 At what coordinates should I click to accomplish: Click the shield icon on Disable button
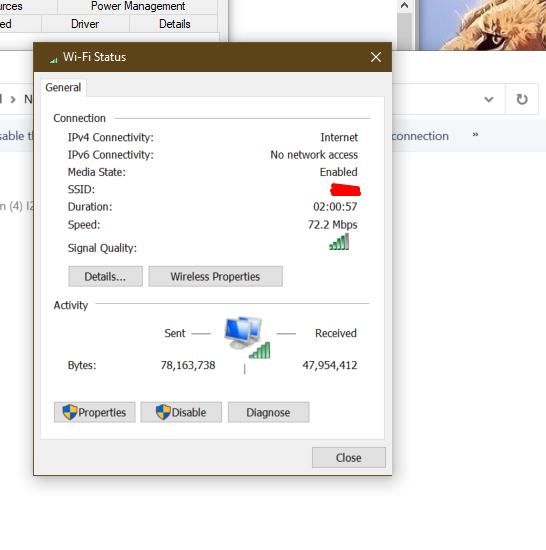pos(163,412)
